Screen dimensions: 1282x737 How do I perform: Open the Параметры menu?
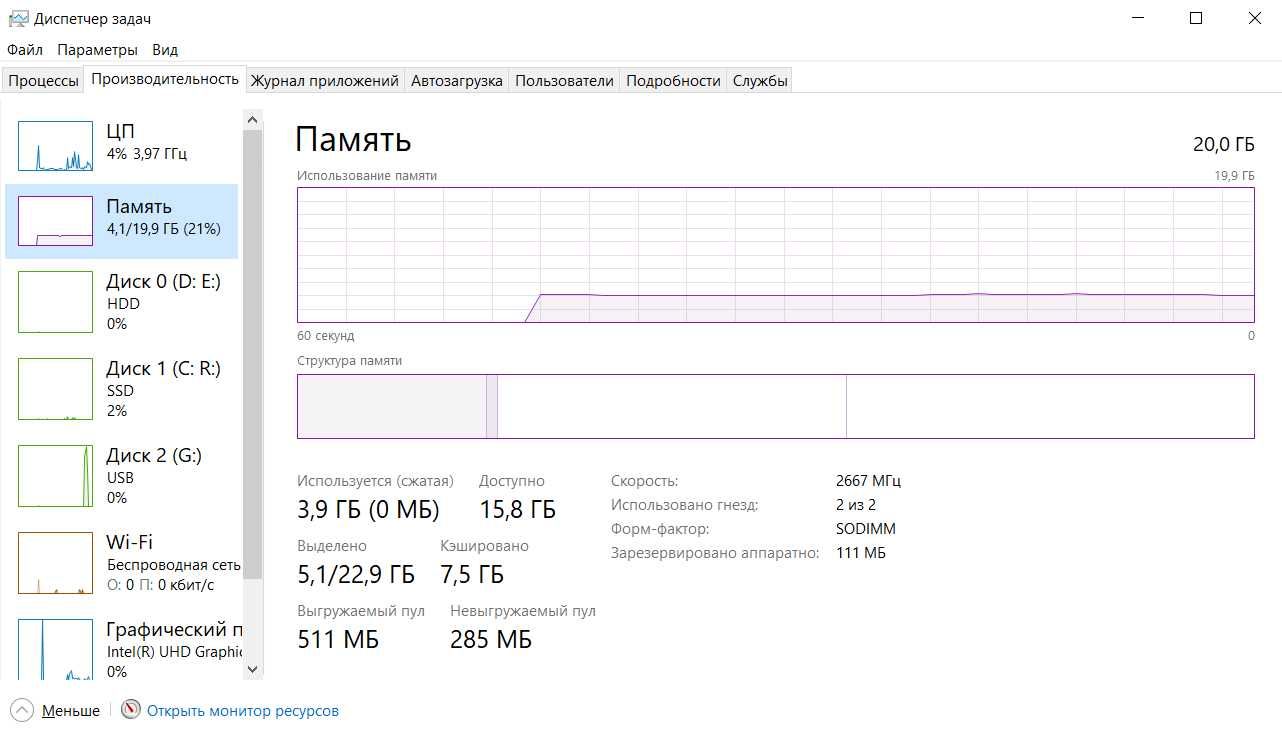point(97,49)
